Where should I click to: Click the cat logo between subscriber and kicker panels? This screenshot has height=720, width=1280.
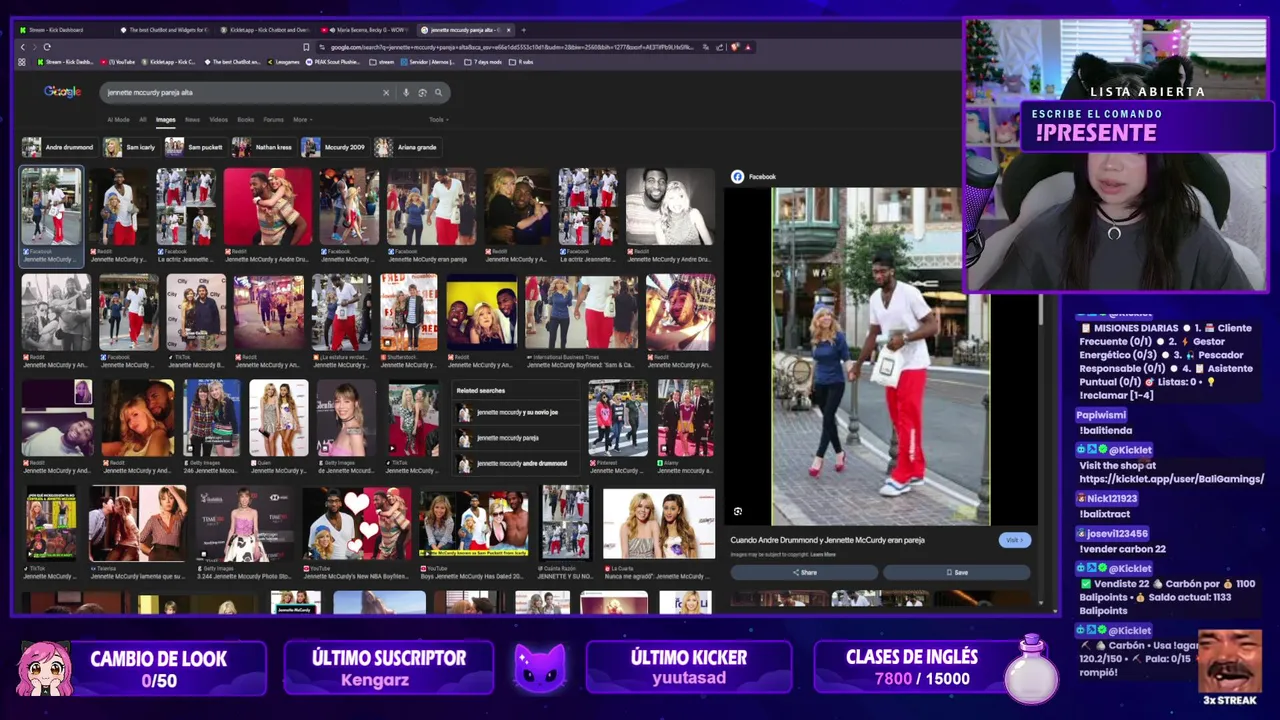540,668
